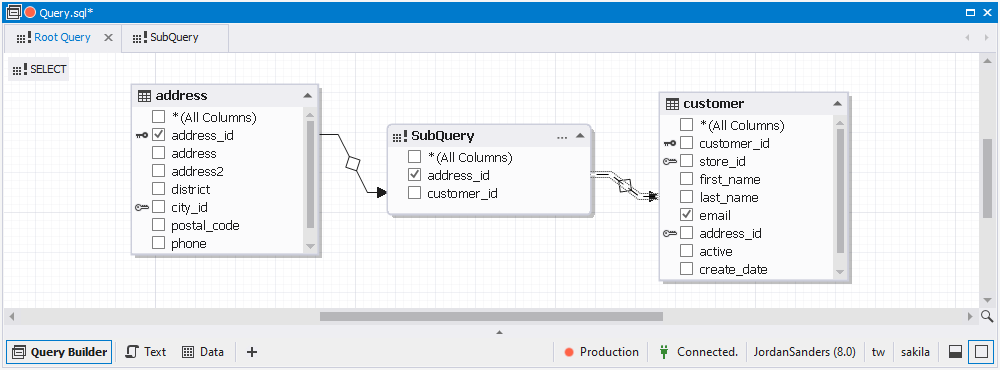Check the first_name column checkbox

pos(686,179)
